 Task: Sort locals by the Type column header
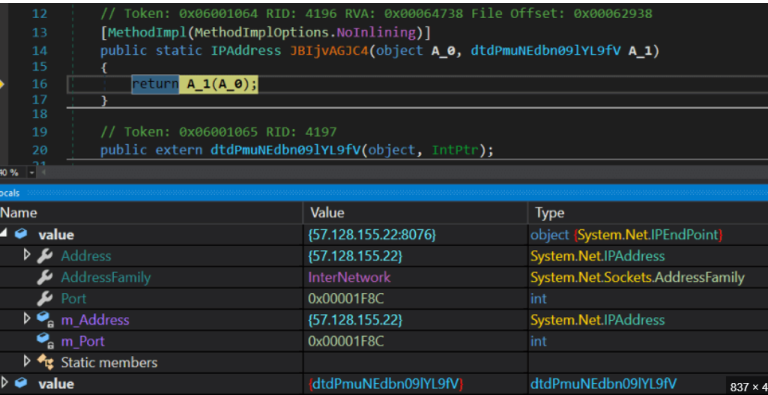point(648,213)
